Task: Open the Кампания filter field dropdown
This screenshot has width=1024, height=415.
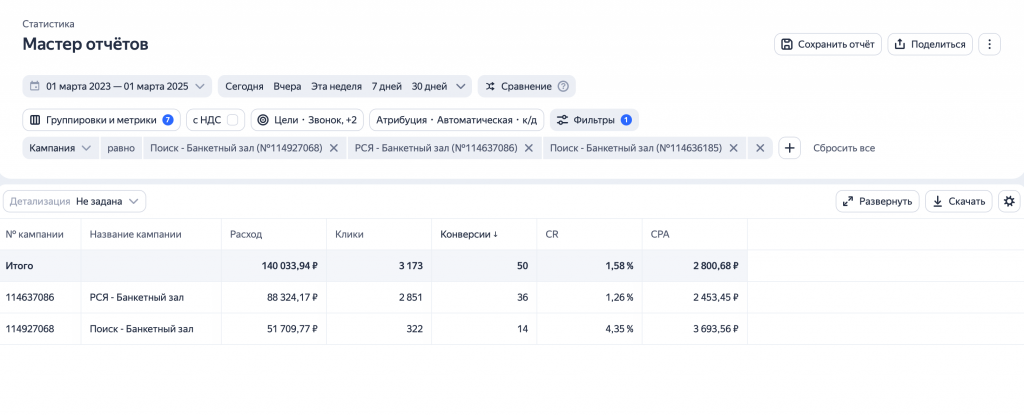Action: pos(60,148)
